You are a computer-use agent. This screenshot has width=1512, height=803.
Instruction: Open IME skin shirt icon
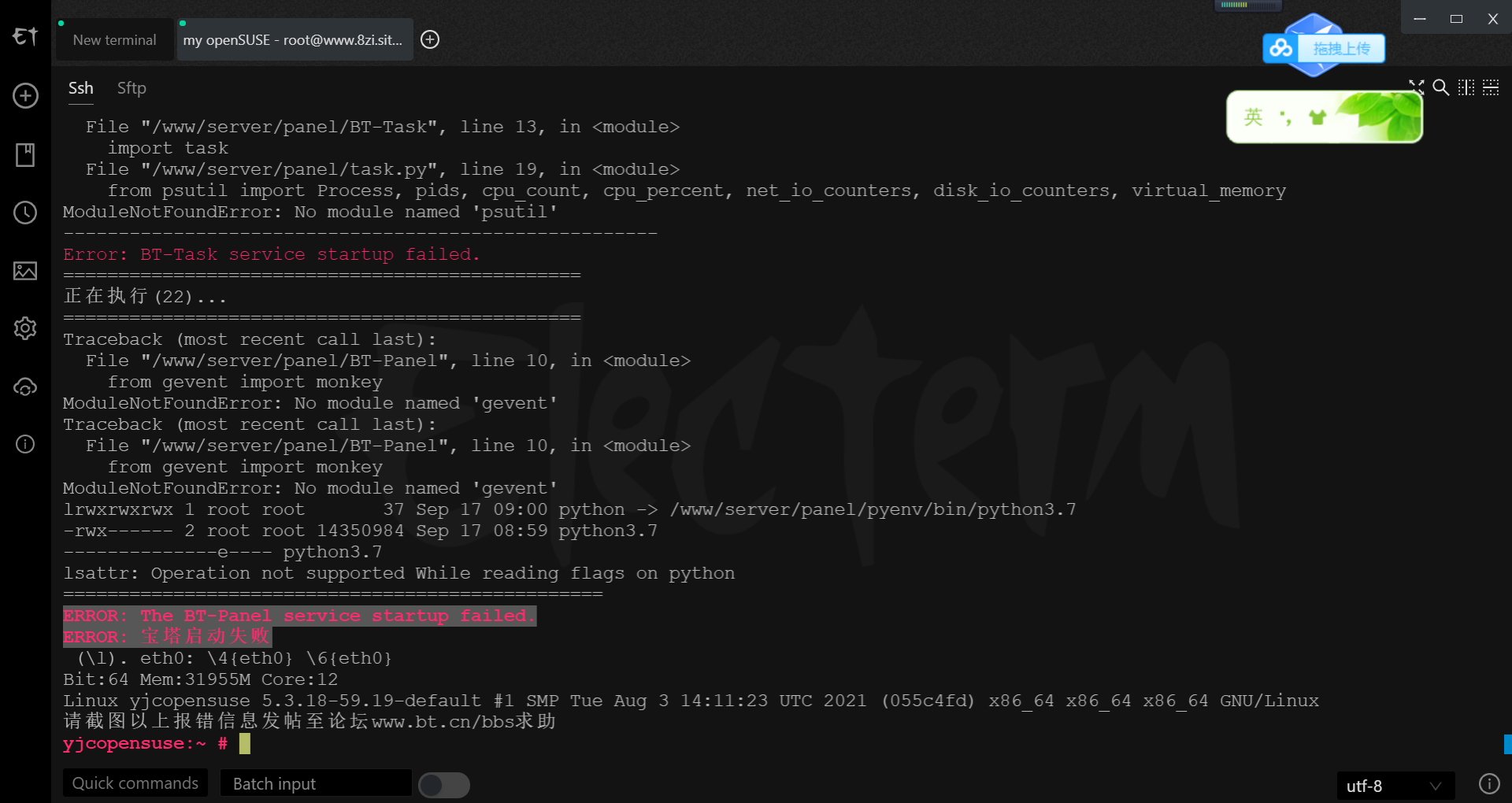[x=1317, y=117]
